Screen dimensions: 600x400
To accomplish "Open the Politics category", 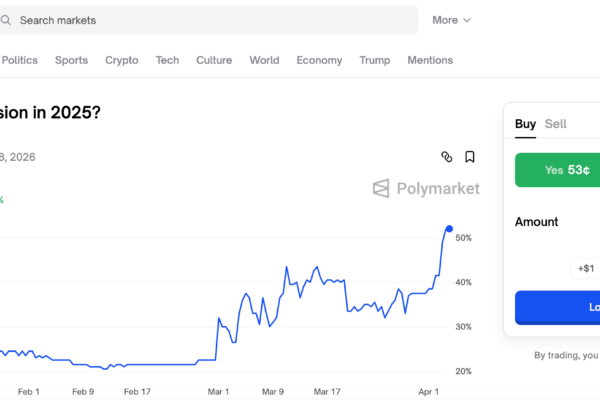I will click(x=20, y=60).
